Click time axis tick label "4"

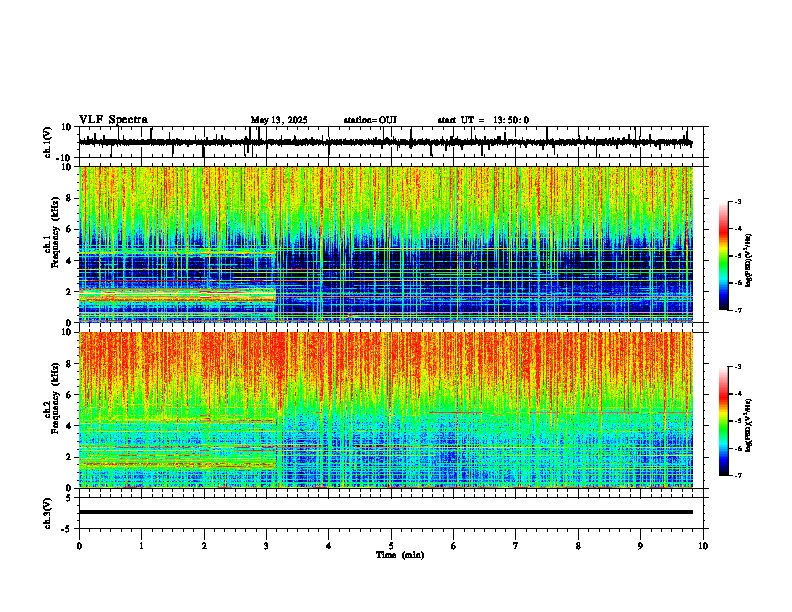(329, 546)
